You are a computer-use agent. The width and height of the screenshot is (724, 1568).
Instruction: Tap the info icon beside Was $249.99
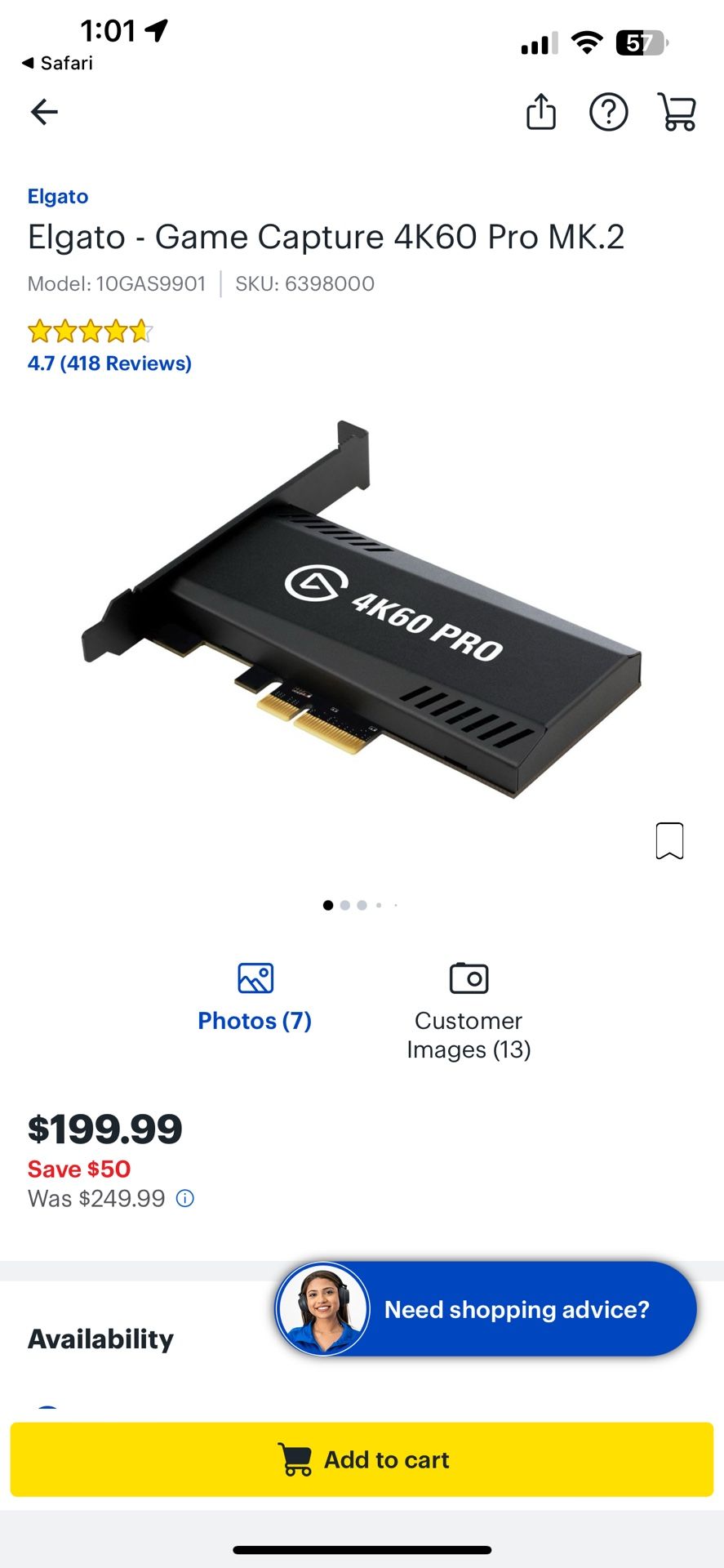(x=185, y=1198)
